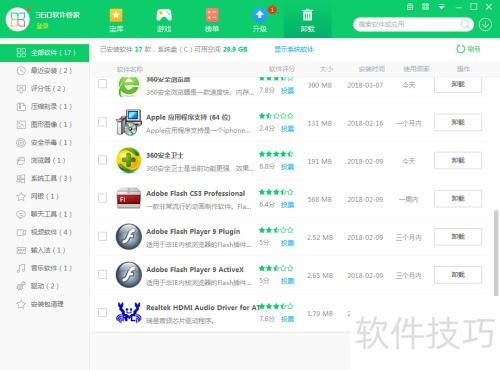Select 视频软件 (4) category
Viewport: 500px width, 370px height.
44,232
